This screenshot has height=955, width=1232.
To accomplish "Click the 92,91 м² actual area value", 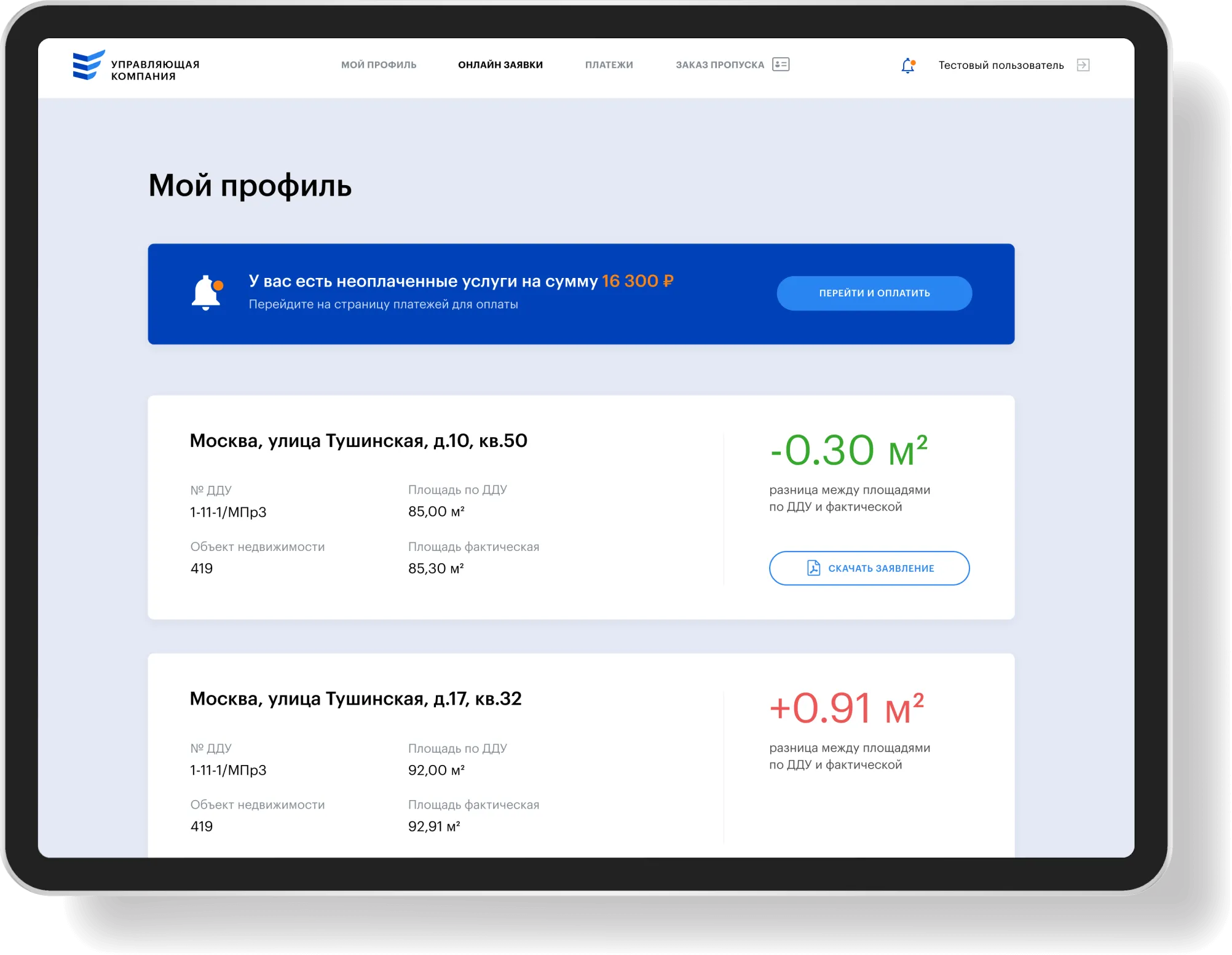I will [x=434, y=826].
